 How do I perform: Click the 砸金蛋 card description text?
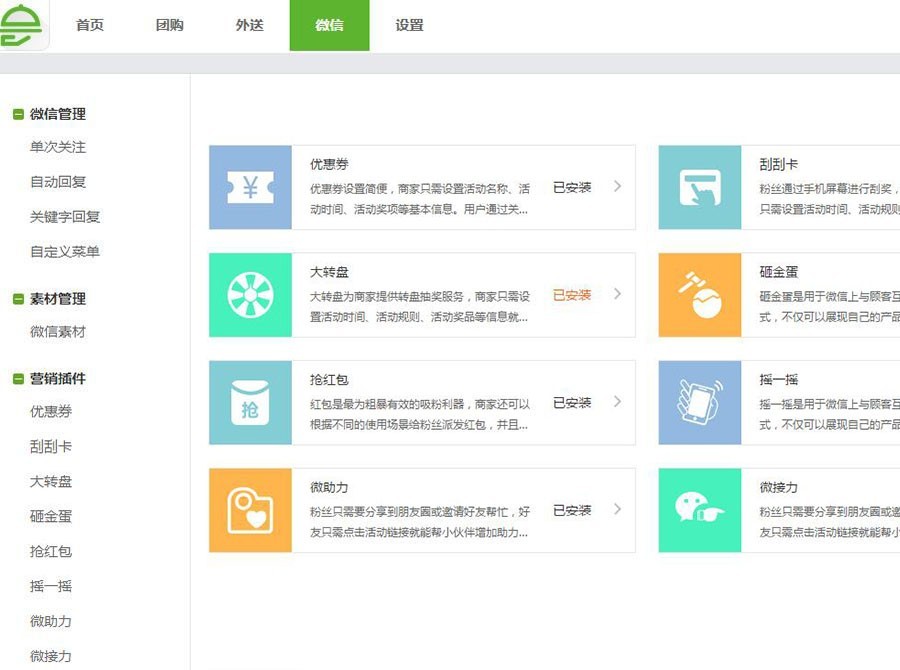coord(829,307)
